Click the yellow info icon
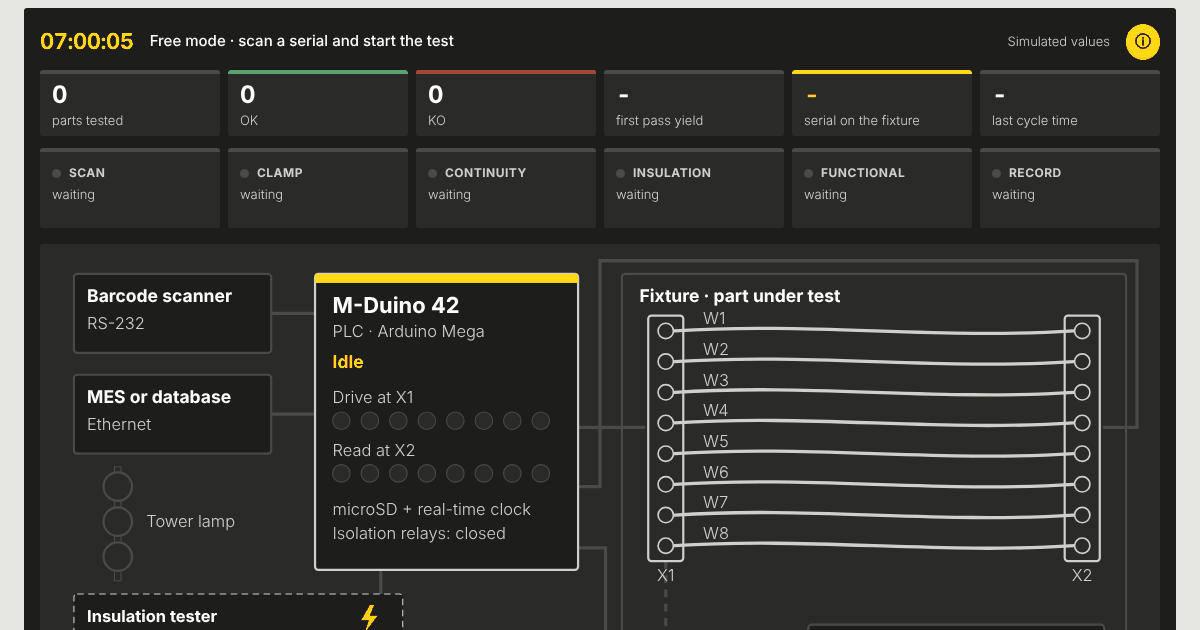Screen dimensions: 1200x630 point(1143,42)
